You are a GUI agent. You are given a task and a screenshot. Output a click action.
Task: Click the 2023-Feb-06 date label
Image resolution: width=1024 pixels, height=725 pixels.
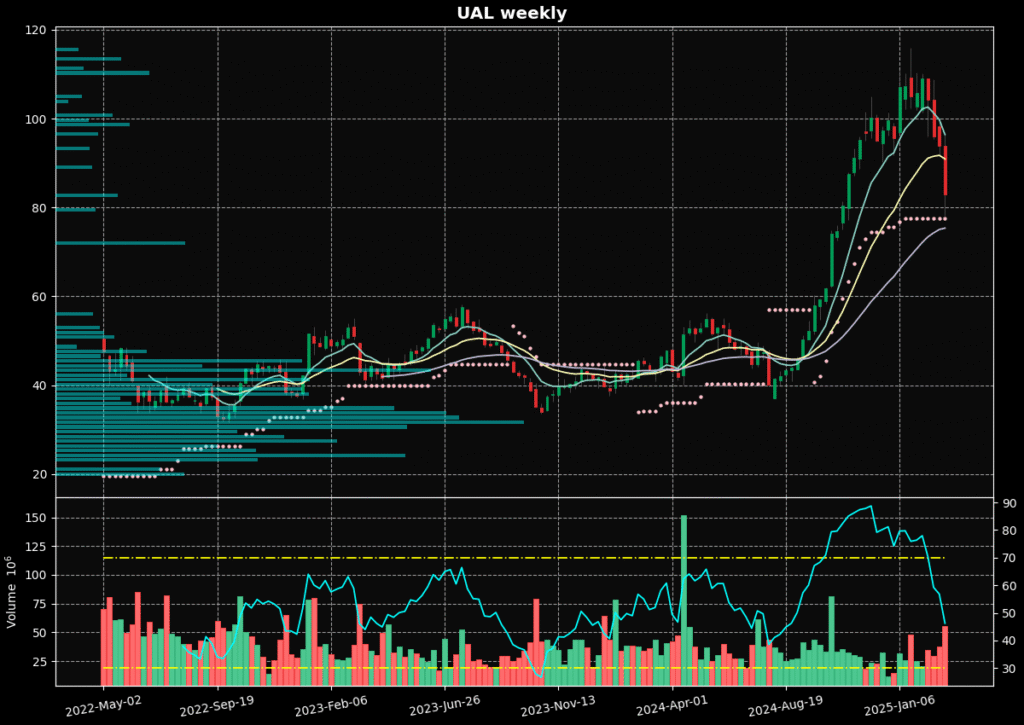click(x=330, y=707)
